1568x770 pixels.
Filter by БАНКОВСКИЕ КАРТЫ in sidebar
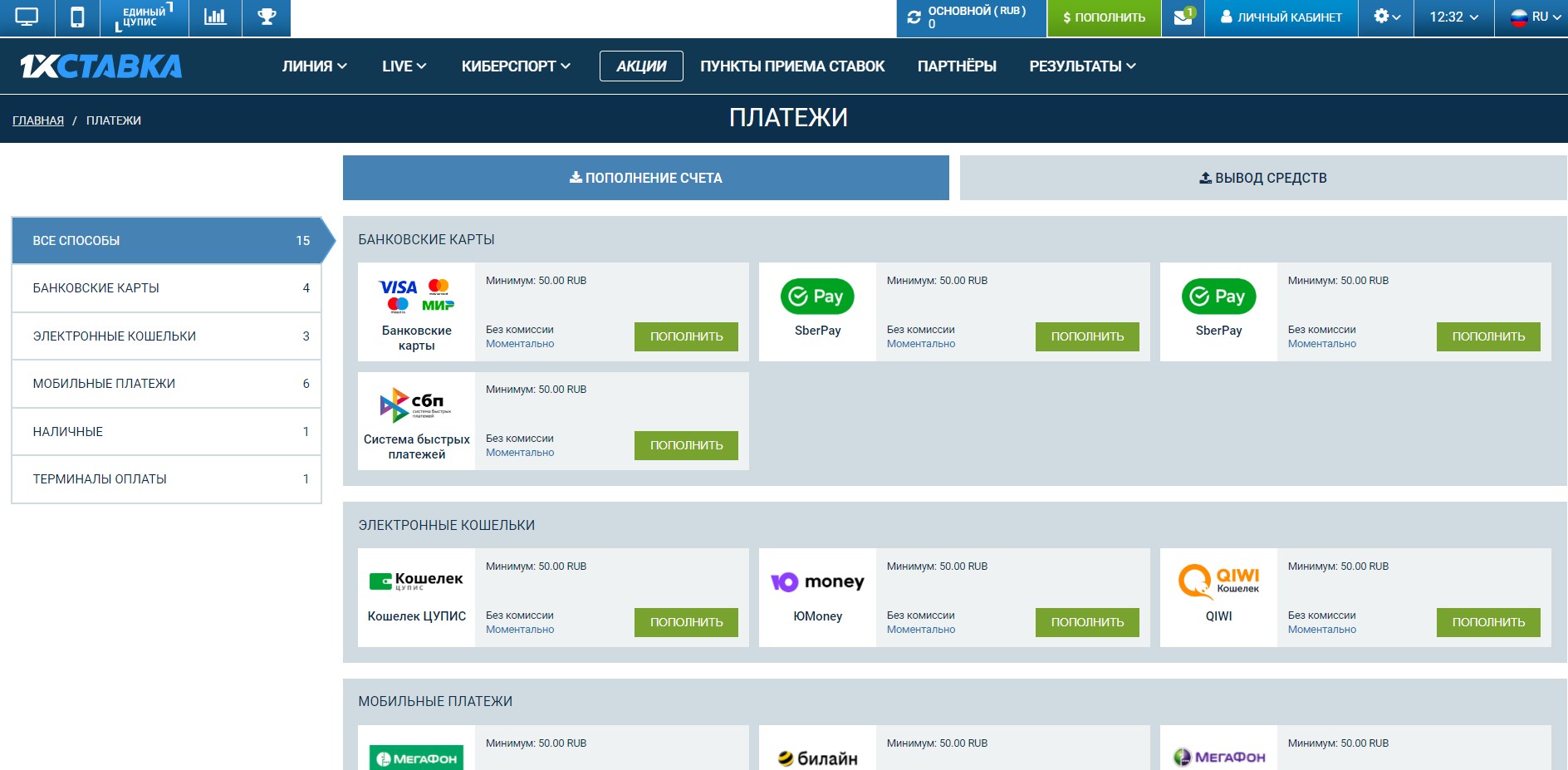tap(167, 288)
